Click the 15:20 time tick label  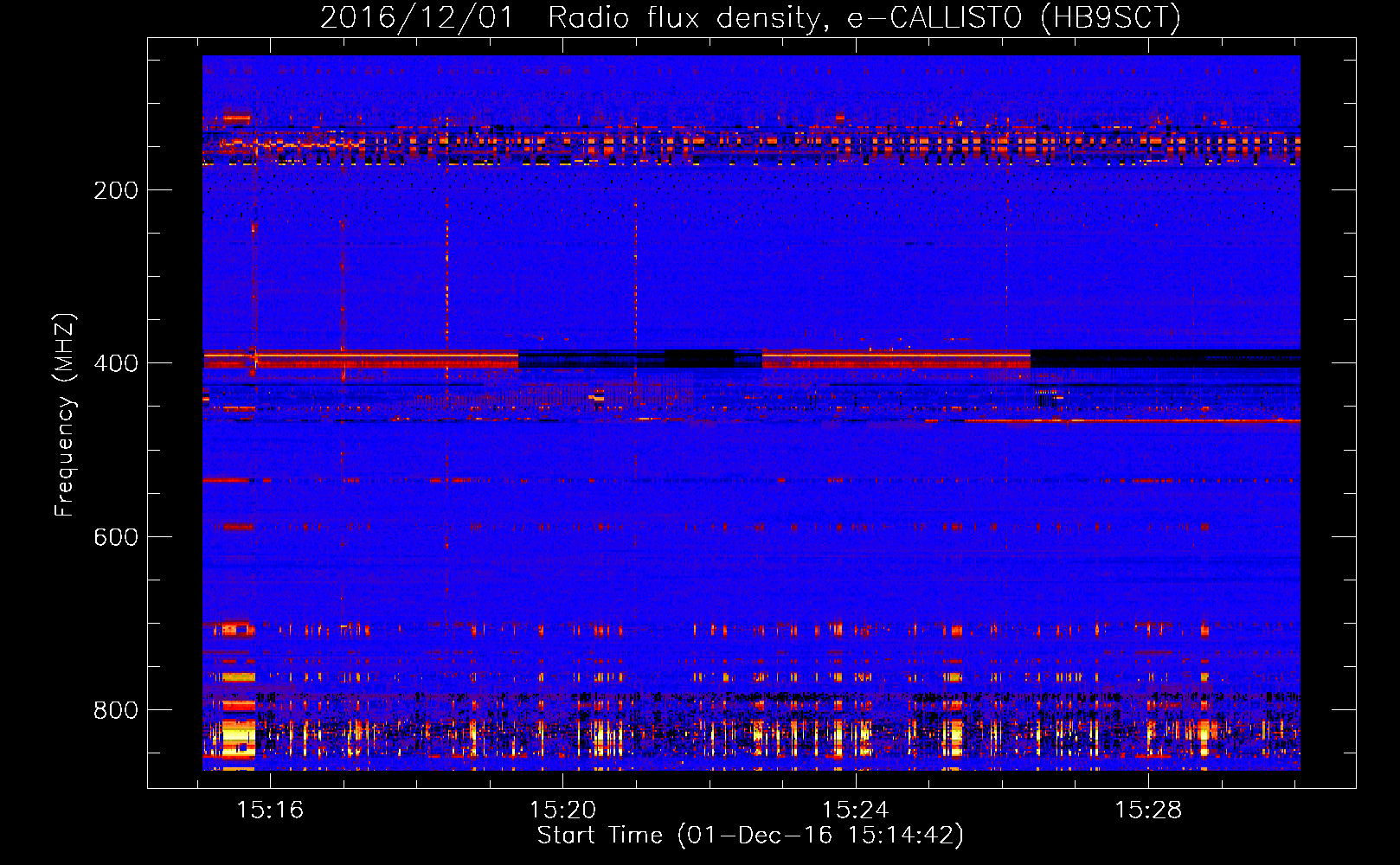tap(562, 811)
